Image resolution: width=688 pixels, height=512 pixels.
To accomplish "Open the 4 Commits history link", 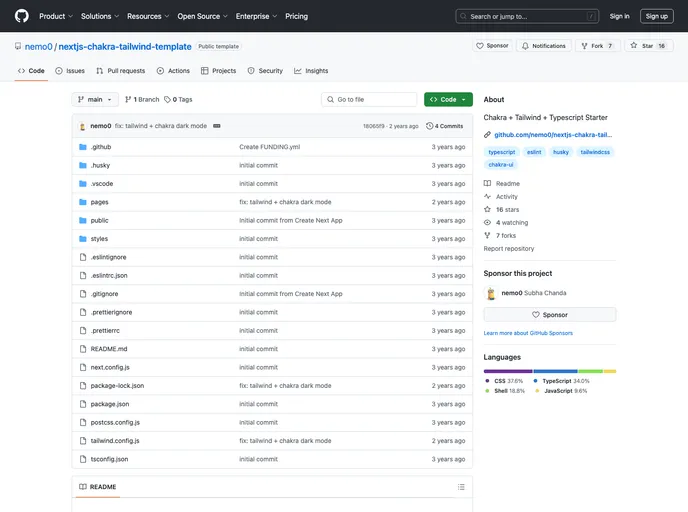I will click(445, 126).
